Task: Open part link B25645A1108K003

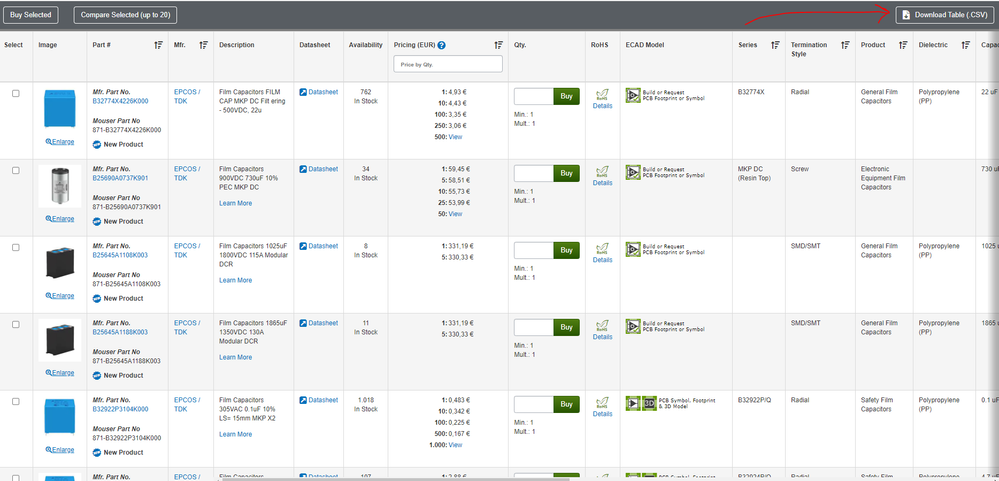Action: pos(120,255)
